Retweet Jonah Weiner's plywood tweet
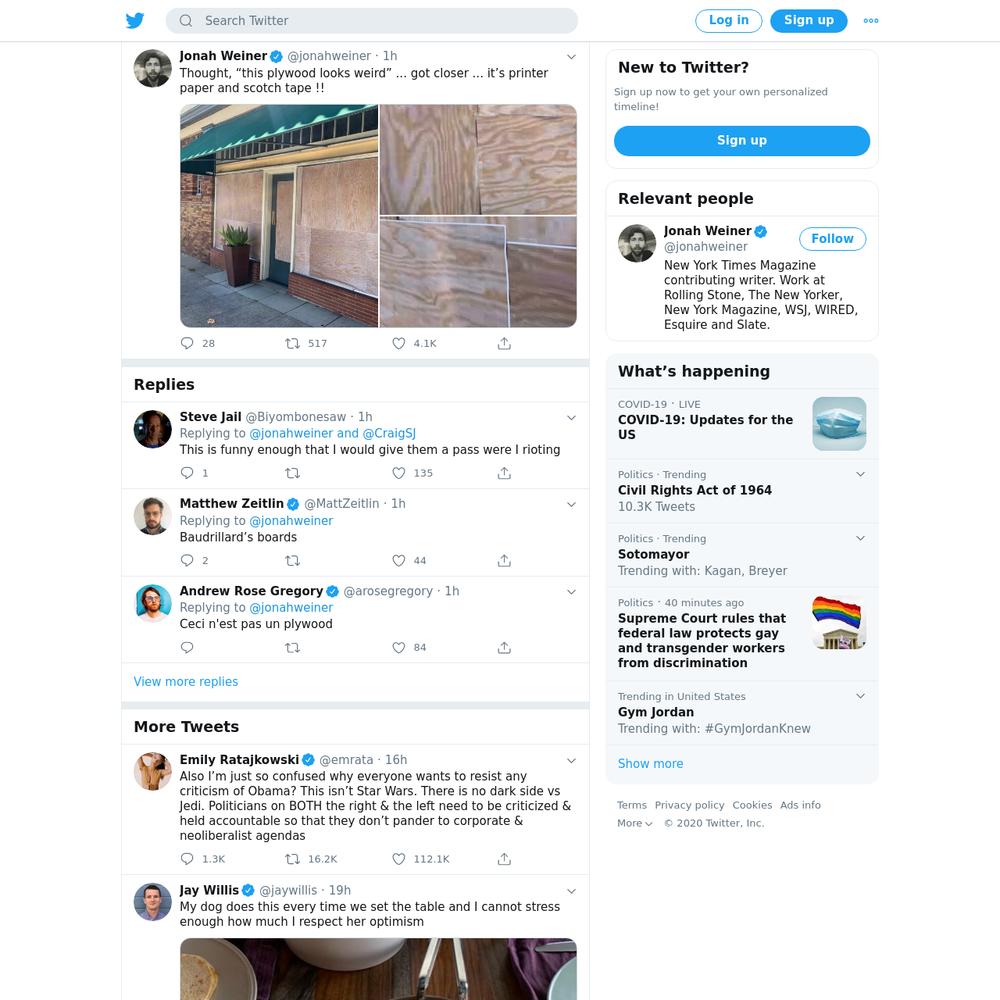The image size is (1000, 1000). click(x=292, y=343)
